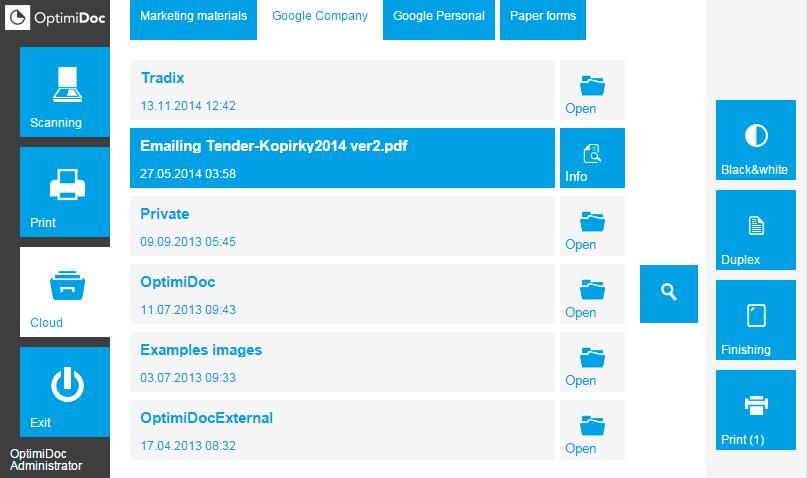The image size is (807, 478).
Task: Toggle the Duplex option
Action: [756, 230]
